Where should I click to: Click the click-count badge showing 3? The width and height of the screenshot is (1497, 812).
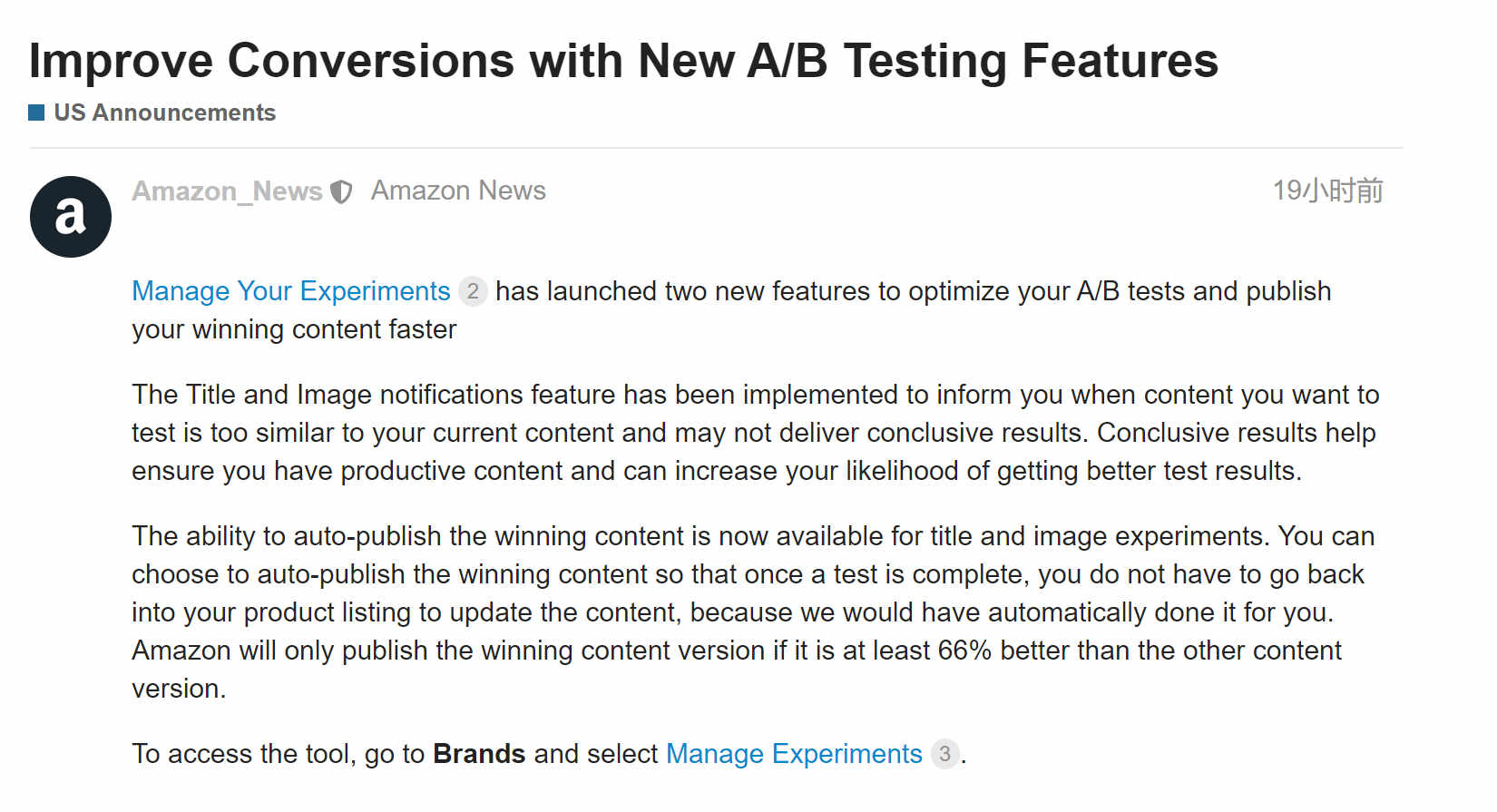coord(944,754)
